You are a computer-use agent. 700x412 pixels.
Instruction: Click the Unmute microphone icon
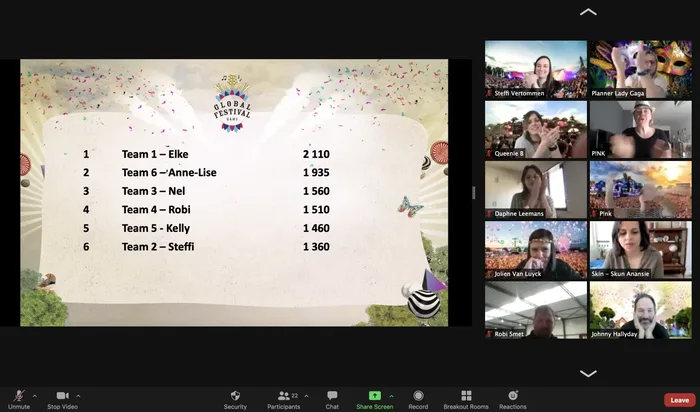[x=18, y=395]
